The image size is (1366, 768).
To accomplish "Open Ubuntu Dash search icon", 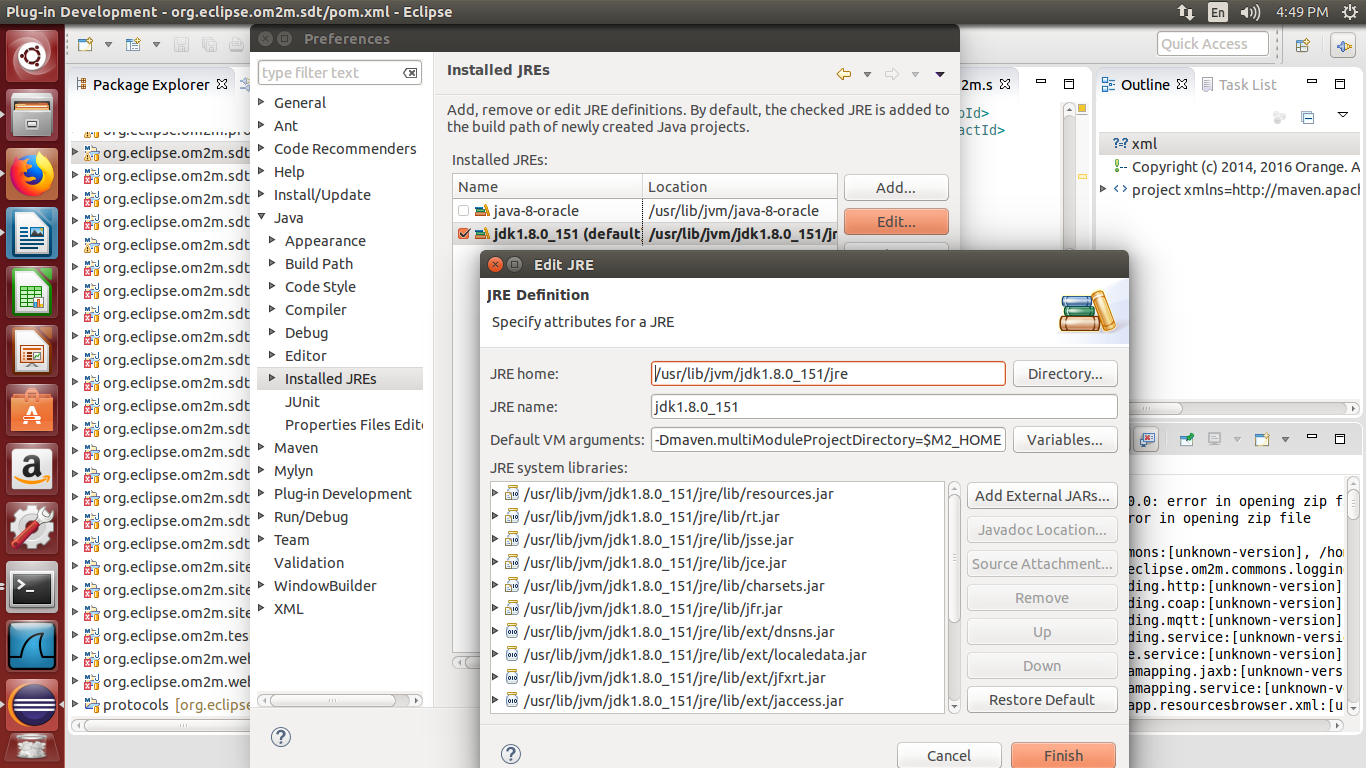I will pos(32,56).
